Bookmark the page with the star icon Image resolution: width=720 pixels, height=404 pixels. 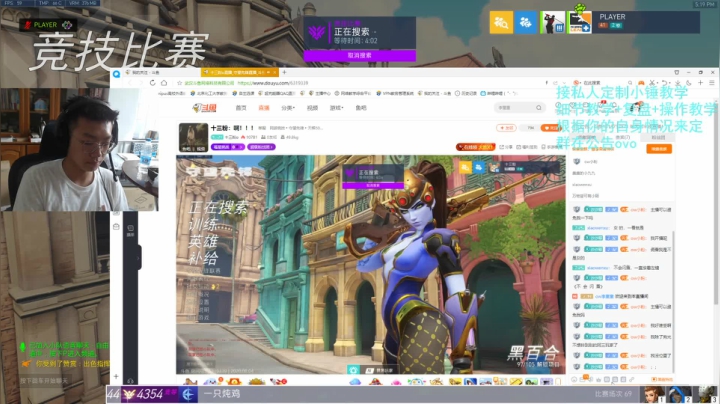tap(180, 83)
